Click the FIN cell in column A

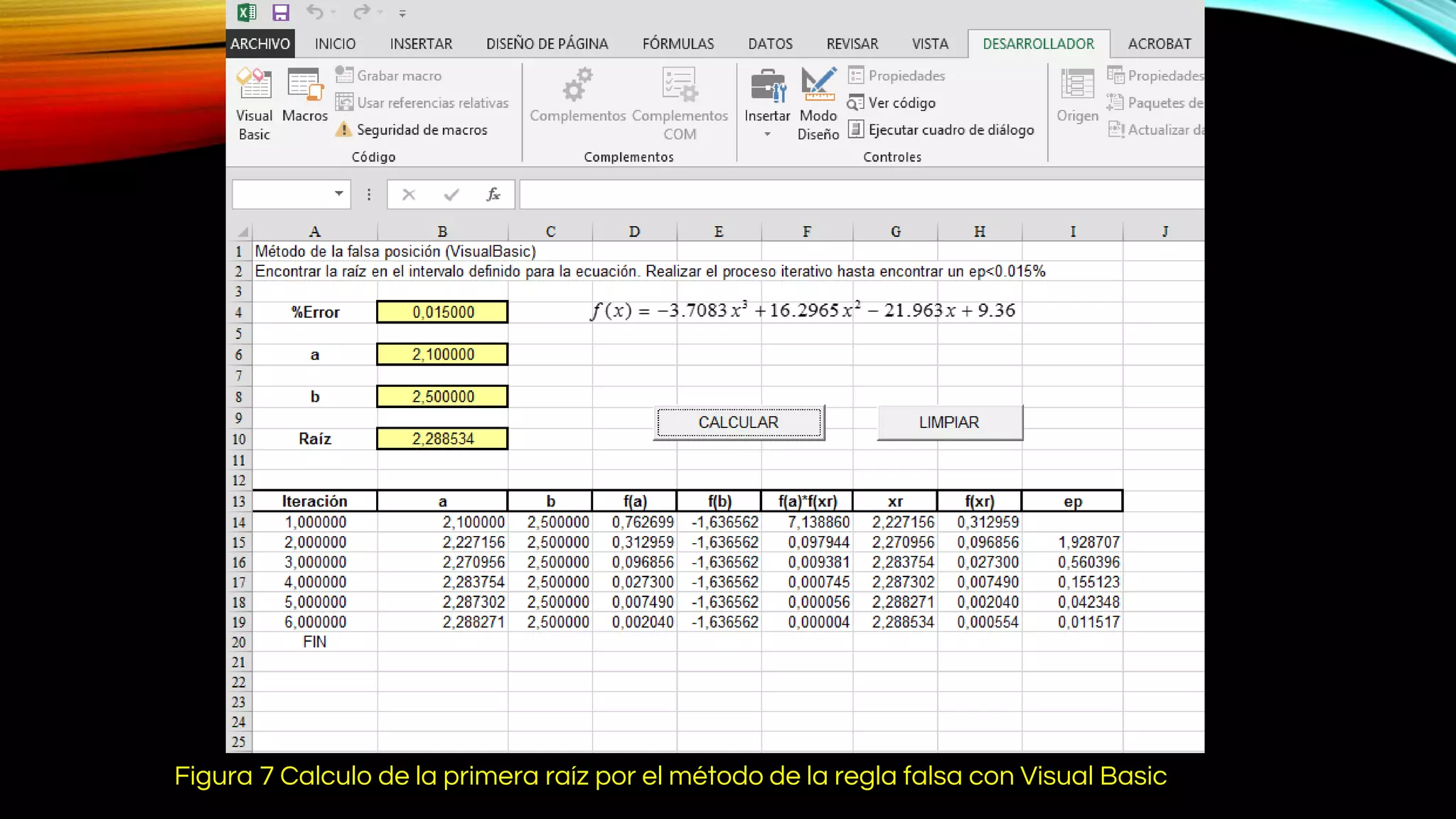click(x=315, y=642)
